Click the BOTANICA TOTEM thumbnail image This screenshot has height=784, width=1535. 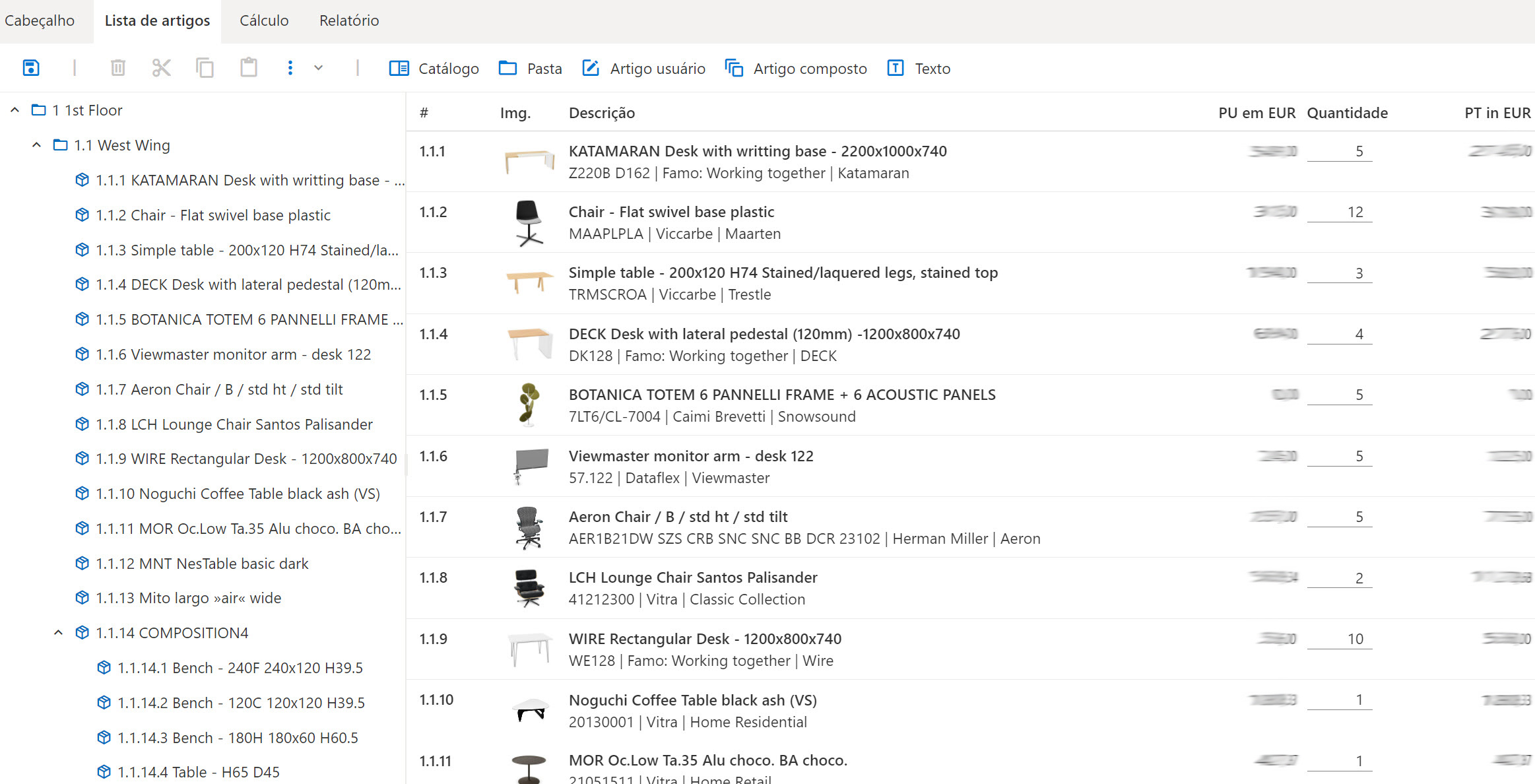pos(529,405)
